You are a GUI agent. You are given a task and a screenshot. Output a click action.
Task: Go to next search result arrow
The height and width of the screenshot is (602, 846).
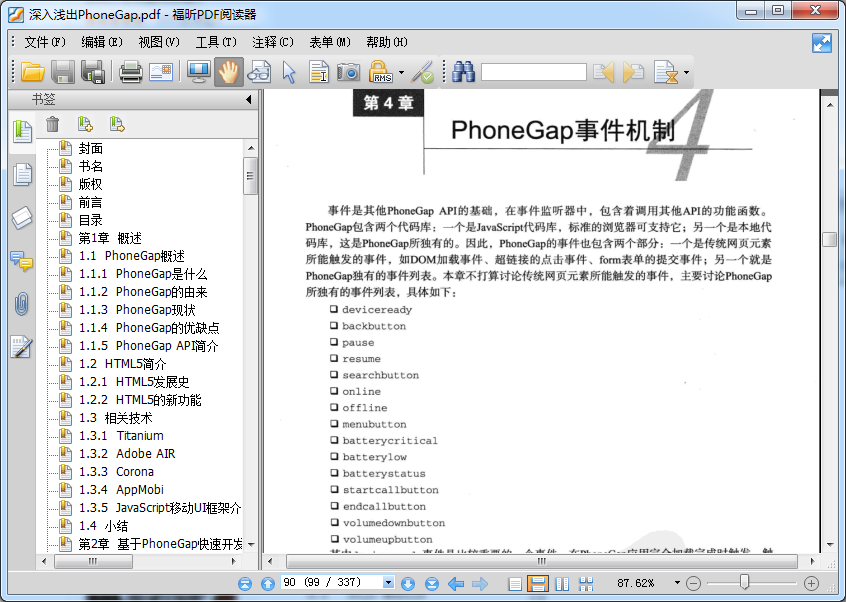[x=633, y=72]
